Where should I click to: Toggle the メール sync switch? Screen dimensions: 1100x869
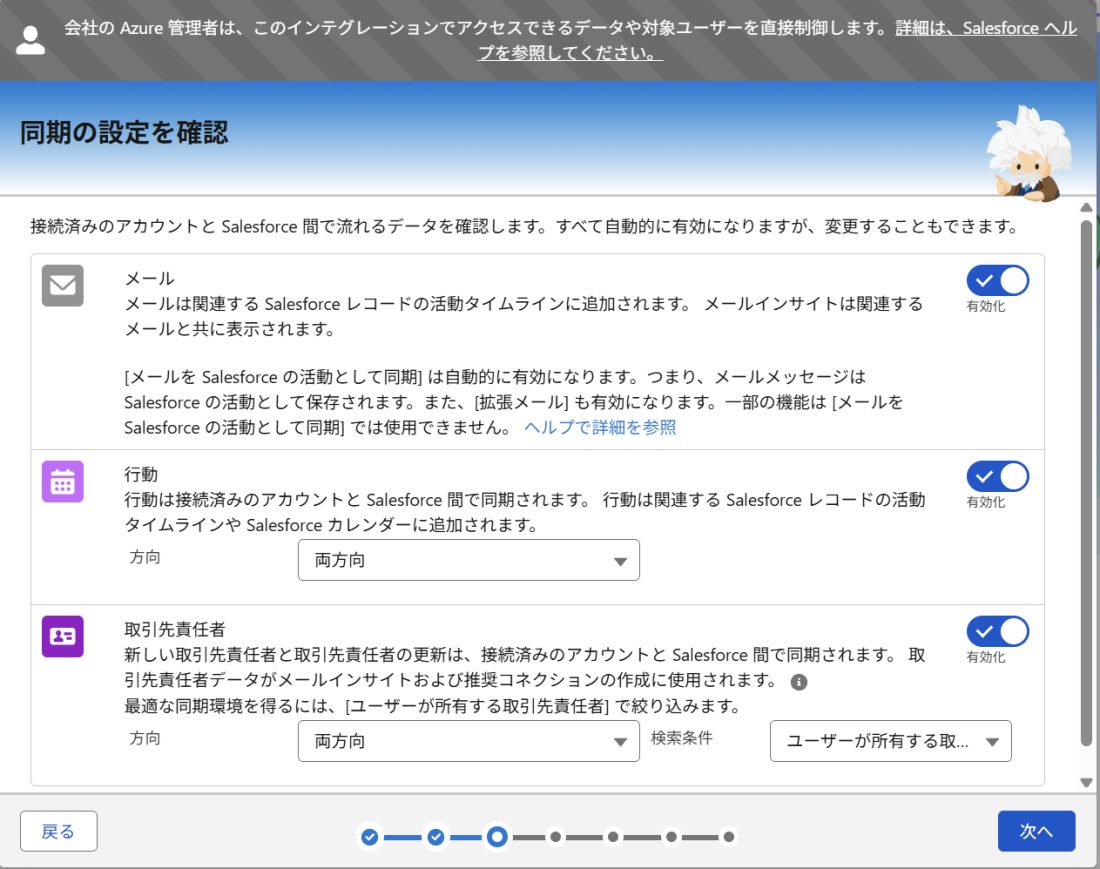pos(998,281)
